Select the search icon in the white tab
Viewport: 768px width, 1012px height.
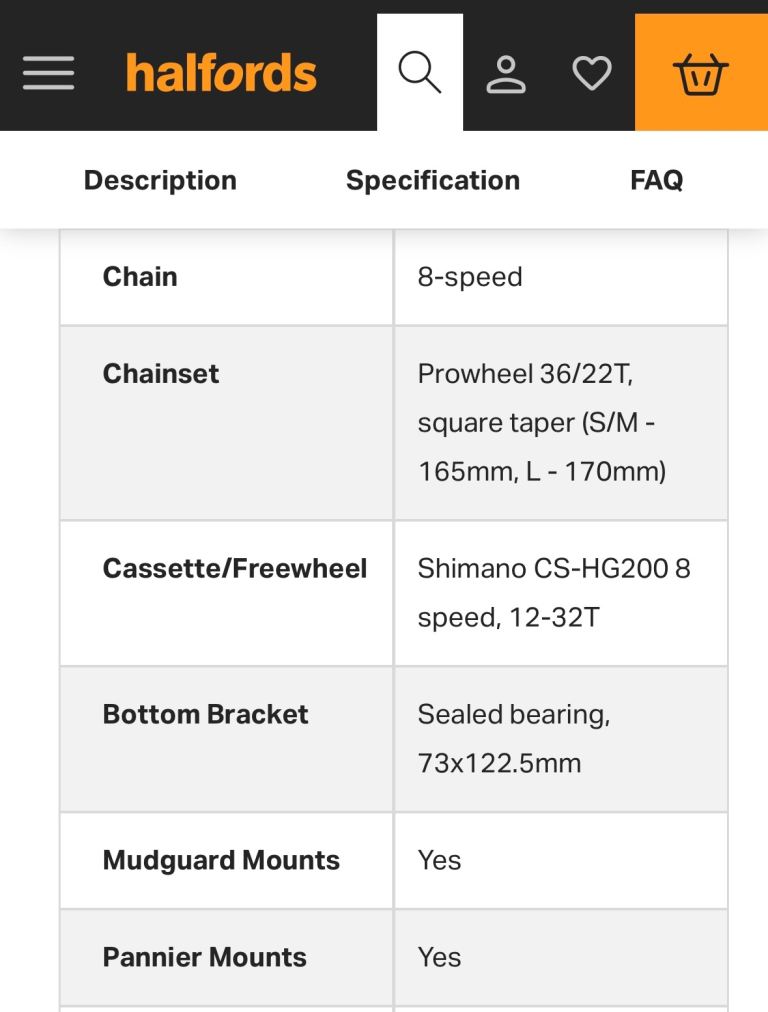(x=418, y=71)
